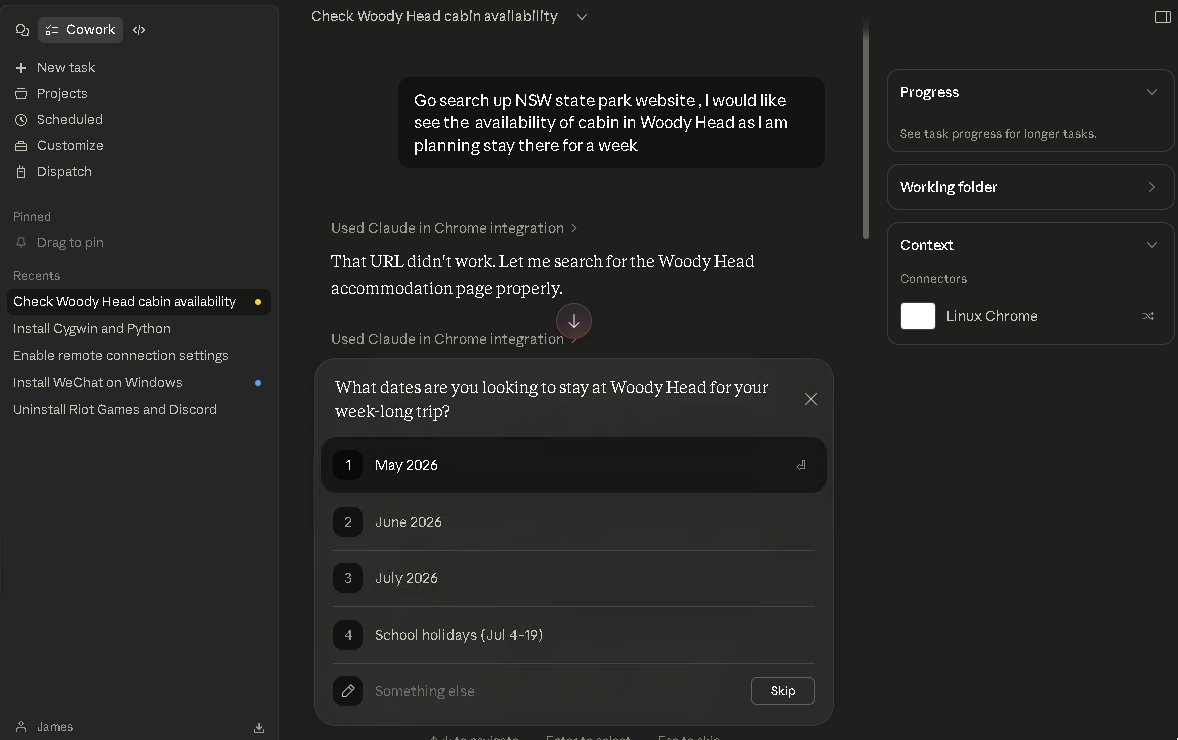The height and width of the screenshot is (740, 1178).
Task: Switch to the Cowork tab
Action: pyautogui.click(x=81, y=30)
